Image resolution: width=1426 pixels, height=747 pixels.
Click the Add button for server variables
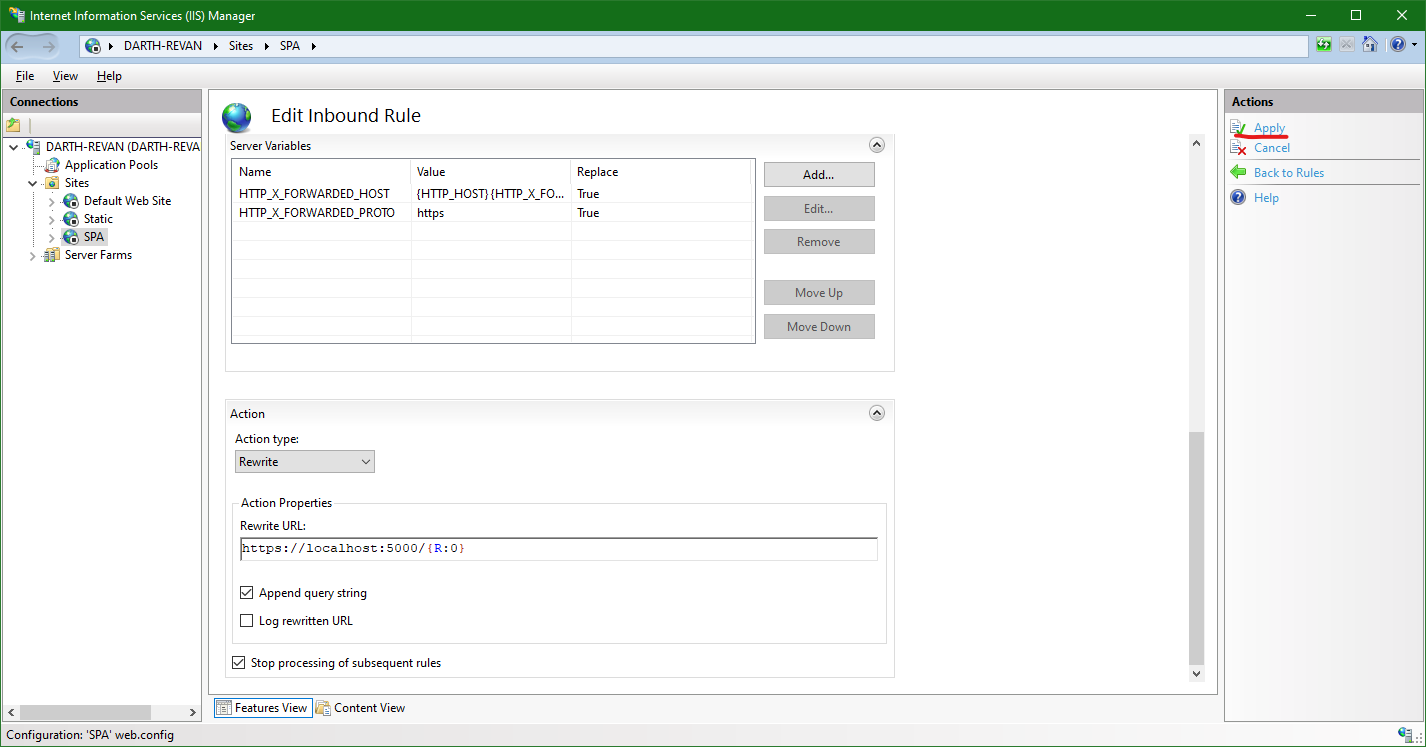tap(818, 174)
